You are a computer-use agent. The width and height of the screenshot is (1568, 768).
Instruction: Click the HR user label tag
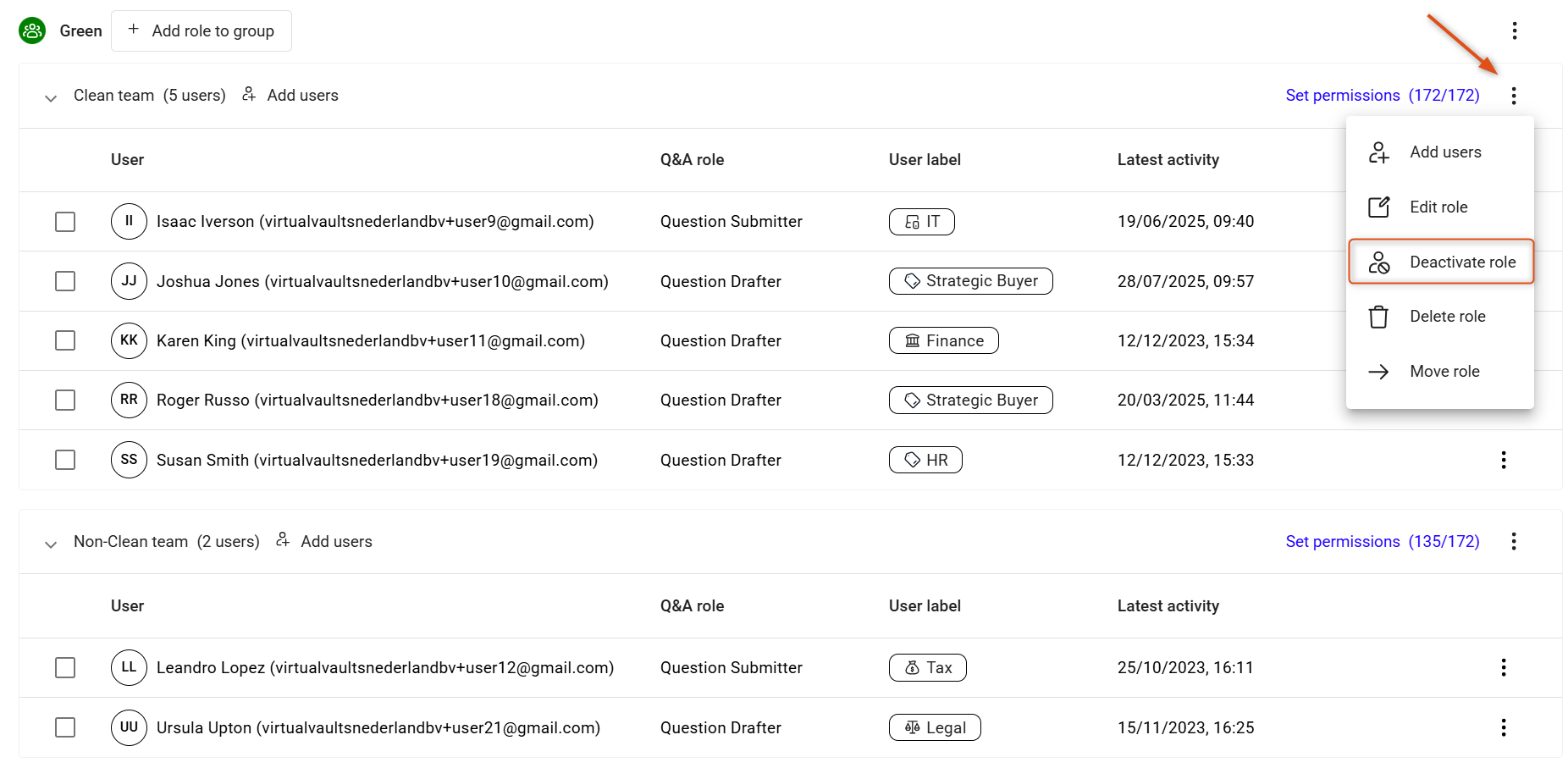[x=925, y=460]
